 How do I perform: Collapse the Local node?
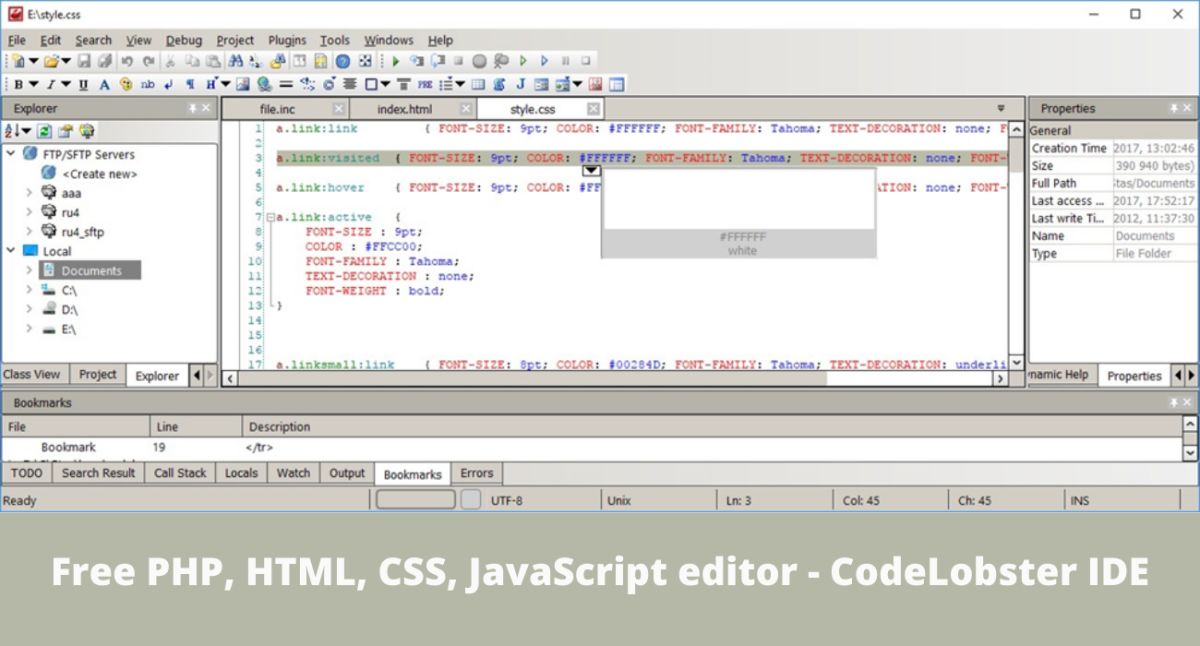(x=11, y=251)
